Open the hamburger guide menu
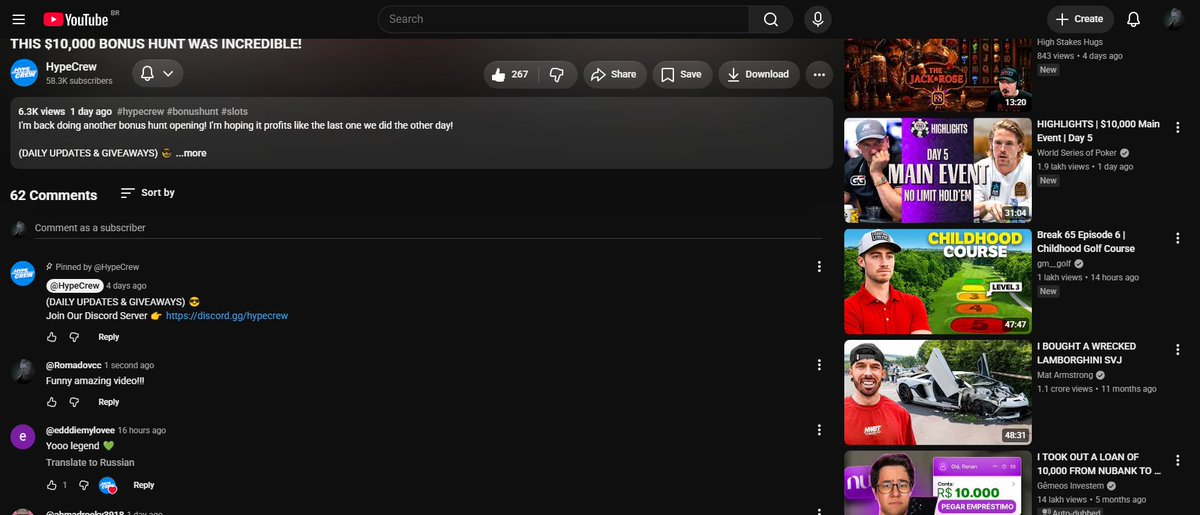Screen dimensions: 1200x515 pyautogui.click(x=19, y=19)
